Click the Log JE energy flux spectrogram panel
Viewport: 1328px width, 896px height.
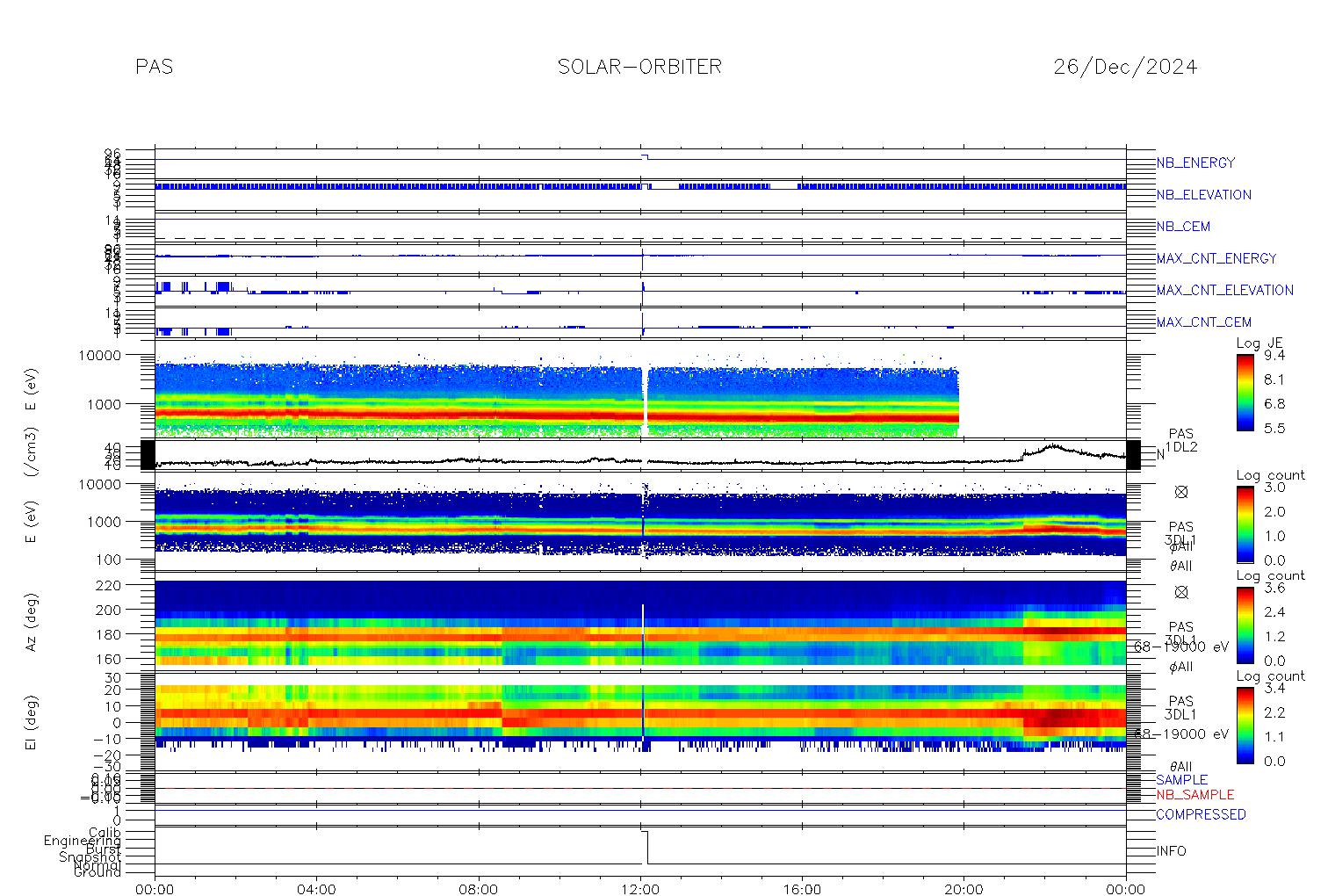pyautogui.click(x=640, y=388)
